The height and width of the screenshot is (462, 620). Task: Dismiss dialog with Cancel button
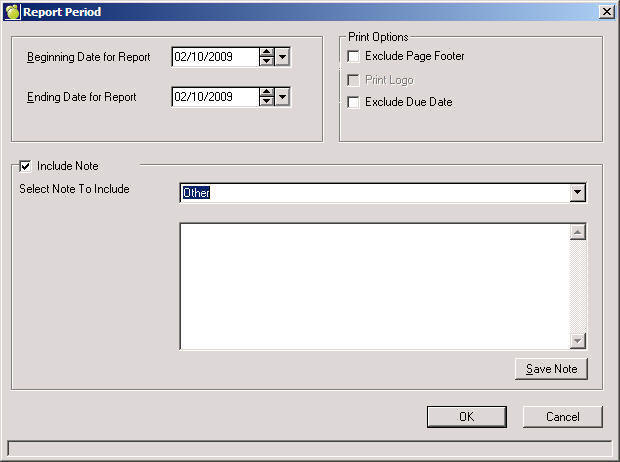coord(562,417)
